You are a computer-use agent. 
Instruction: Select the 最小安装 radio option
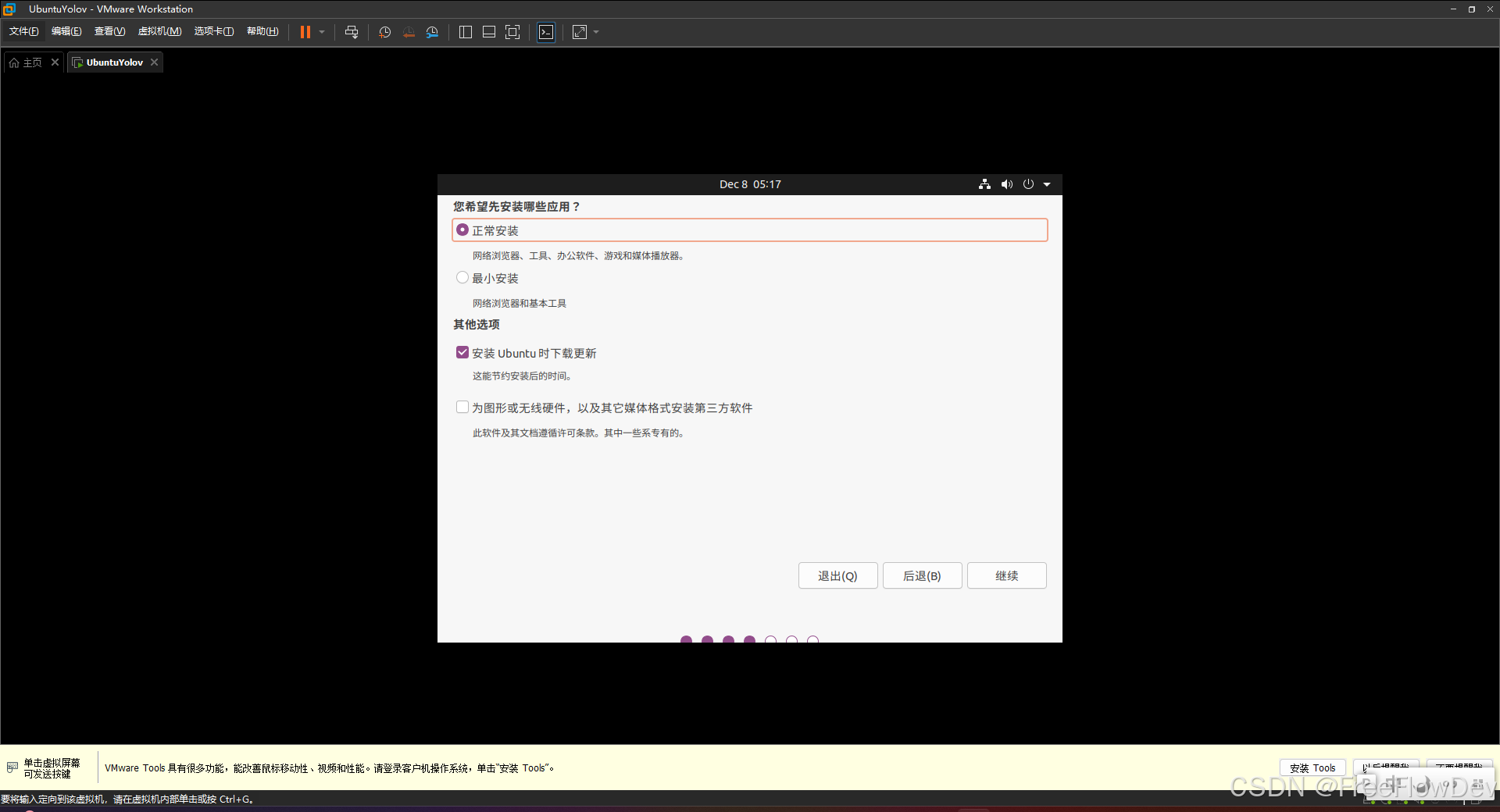click(462, 277)
